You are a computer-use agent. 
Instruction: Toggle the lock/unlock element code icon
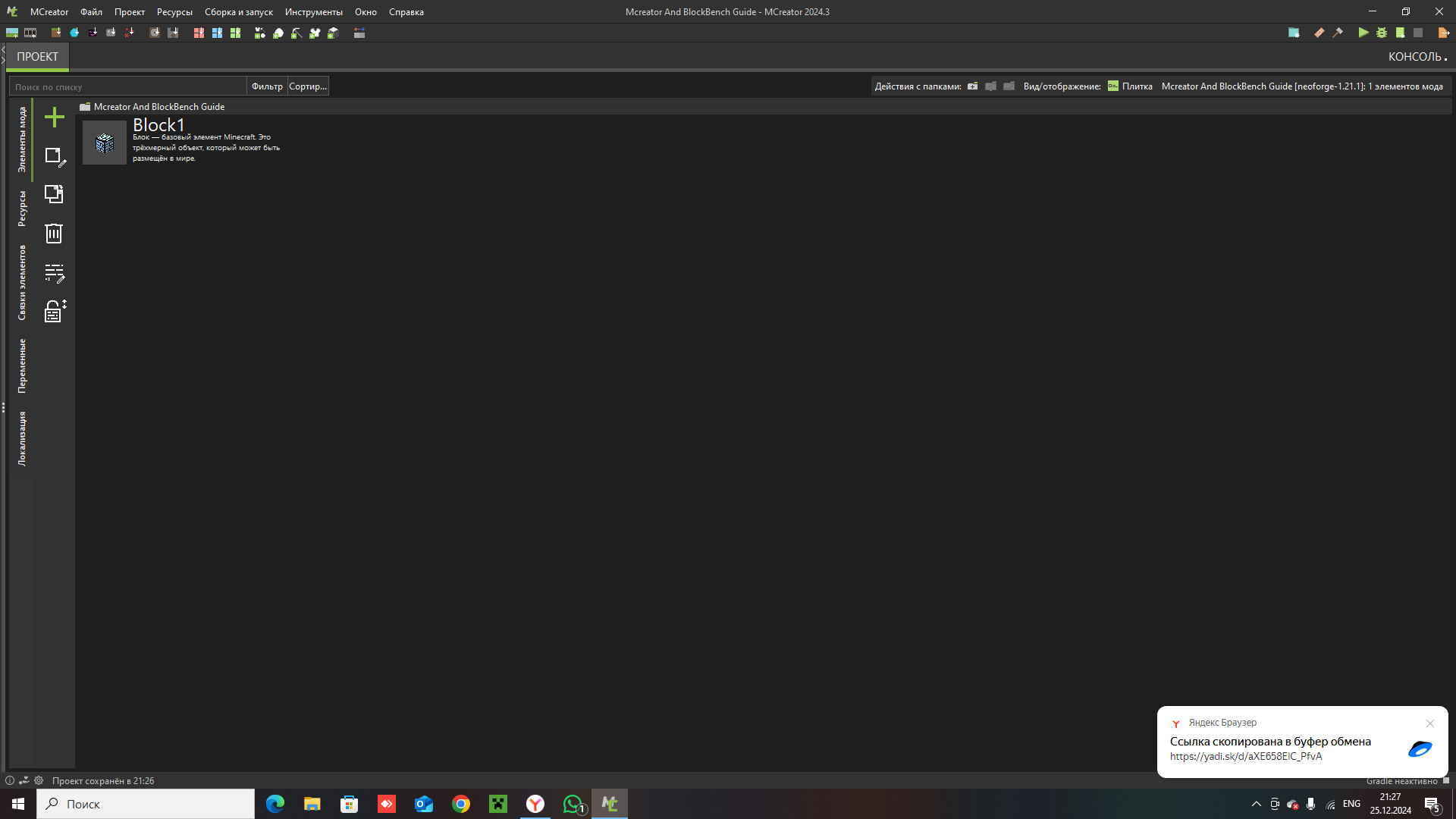point(54,312)
